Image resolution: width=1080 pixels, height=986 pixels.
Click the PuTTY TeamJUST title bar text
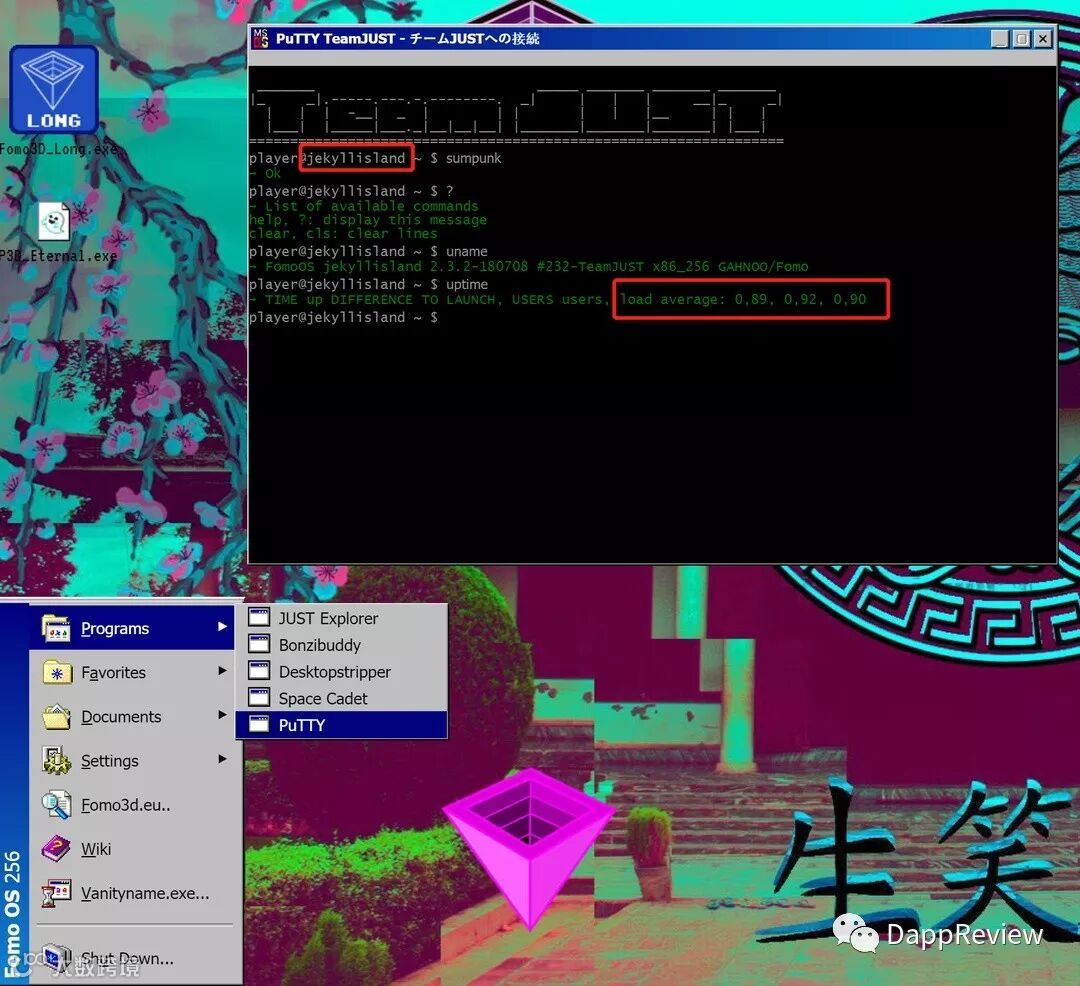point(407,39)
